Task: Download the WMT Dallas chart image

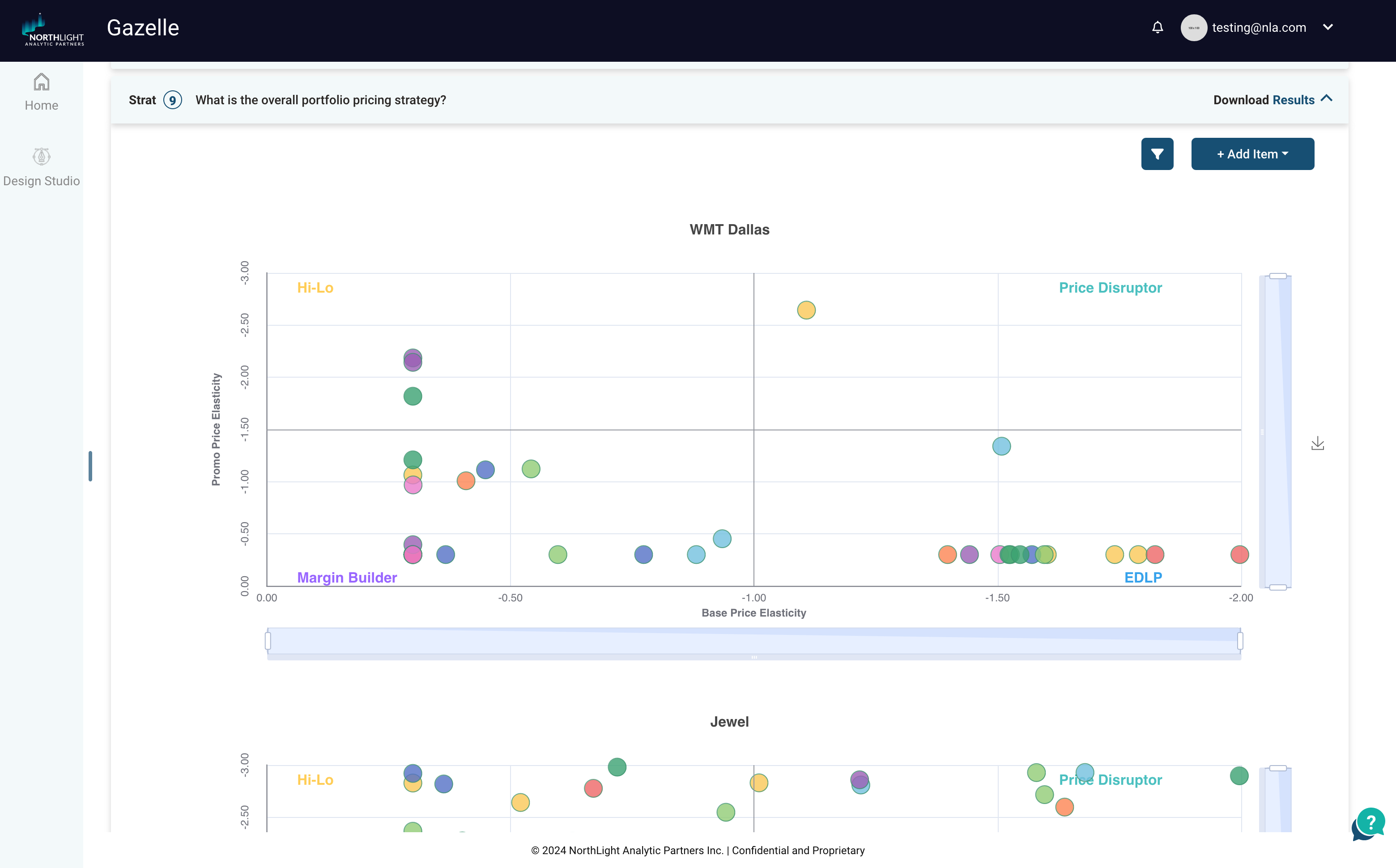Action: point(1317,443)
